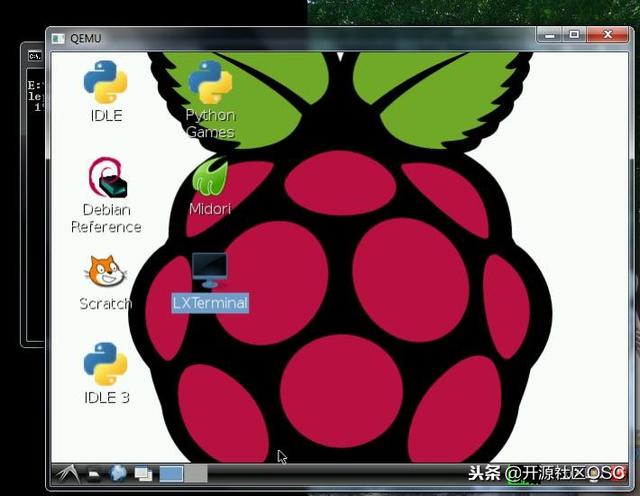The width and height of the screenshot is (640, 496).
Task: Maximize the QEMU window
Action: pos(574,35)
